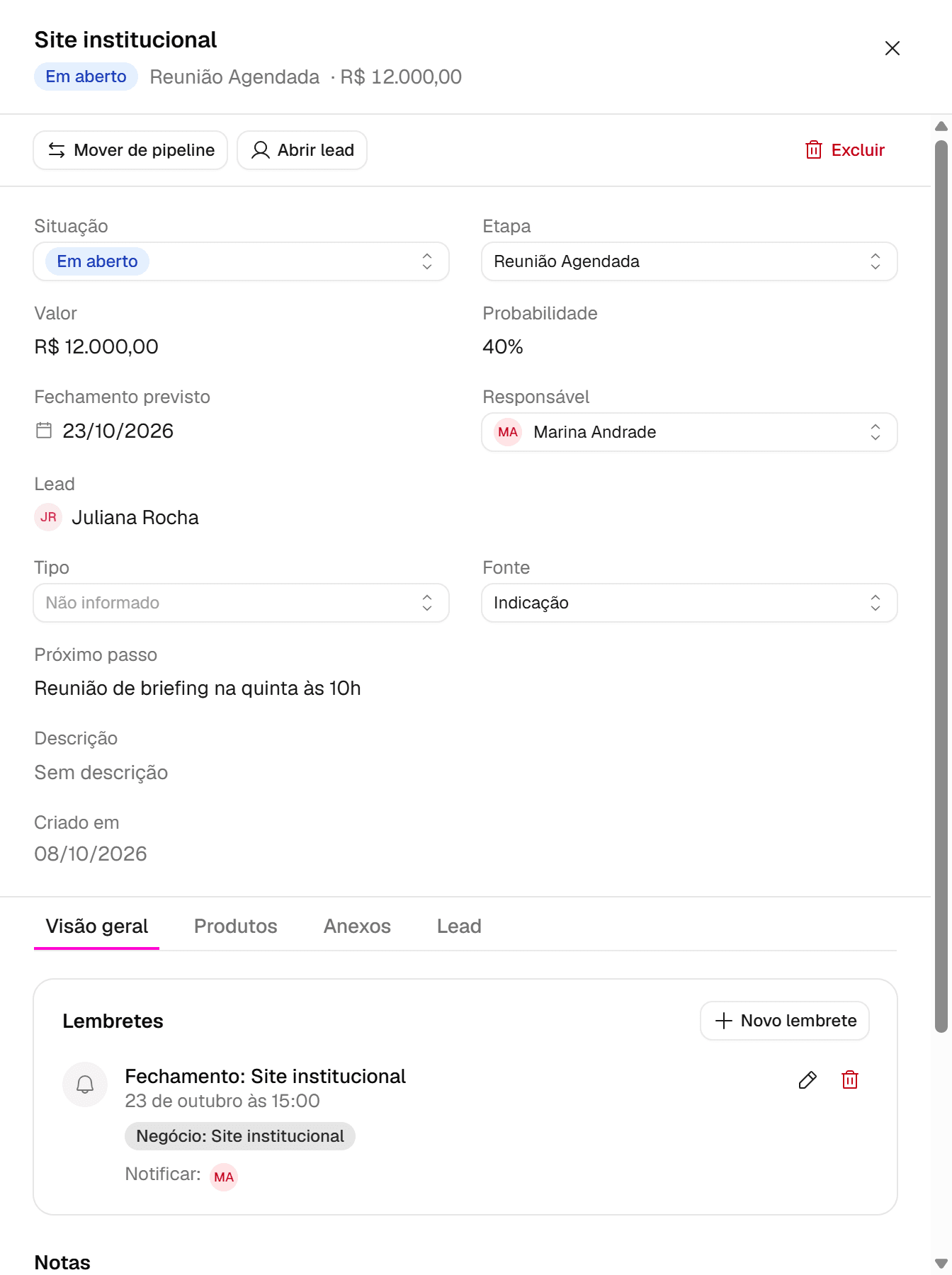Close the Site institucional panel
Viewport: 952px width, 1275px height.
[892, 48]
